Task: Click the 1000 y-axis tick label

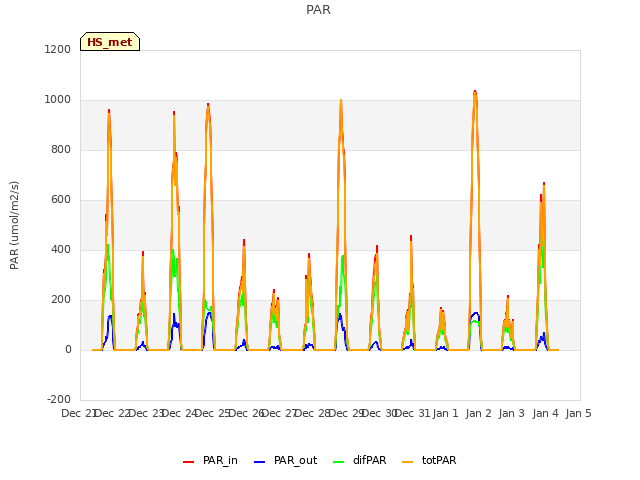Action: click(x=58, y=100)
